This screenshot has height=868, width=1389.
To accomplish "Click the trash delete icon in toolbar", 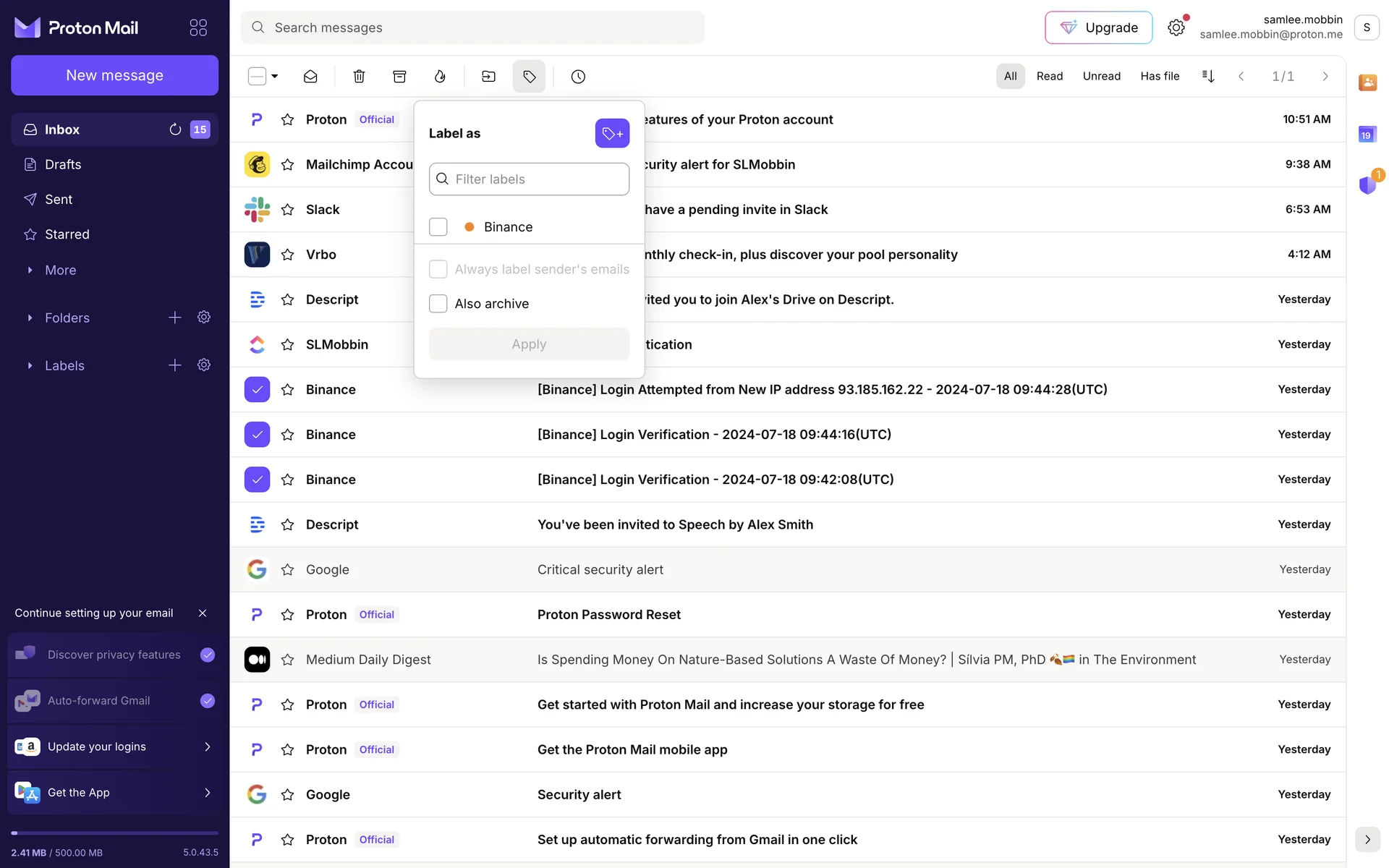I will 359,76.
